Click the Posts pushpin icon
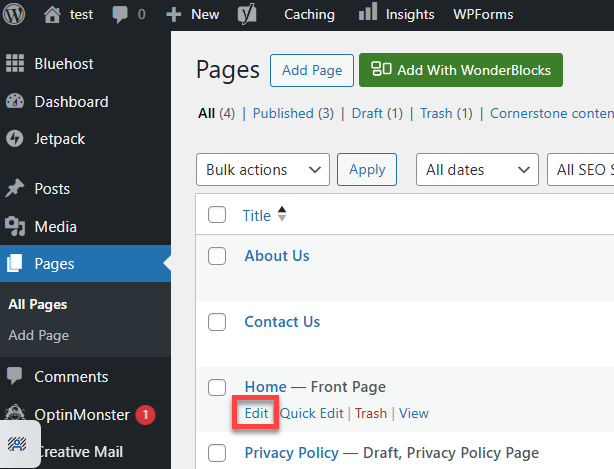614x469 pixels. click(x=15, y=188)
